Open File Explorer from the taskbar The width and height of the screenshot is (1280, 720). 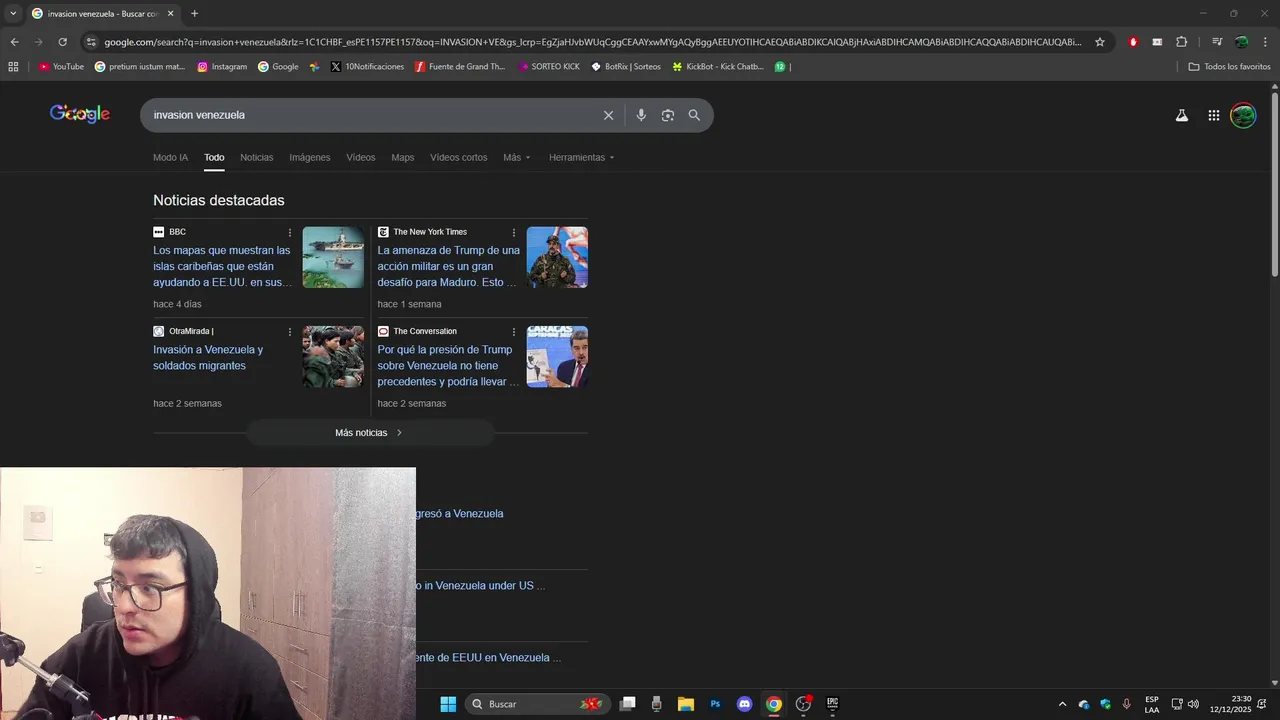coord(686,704)
